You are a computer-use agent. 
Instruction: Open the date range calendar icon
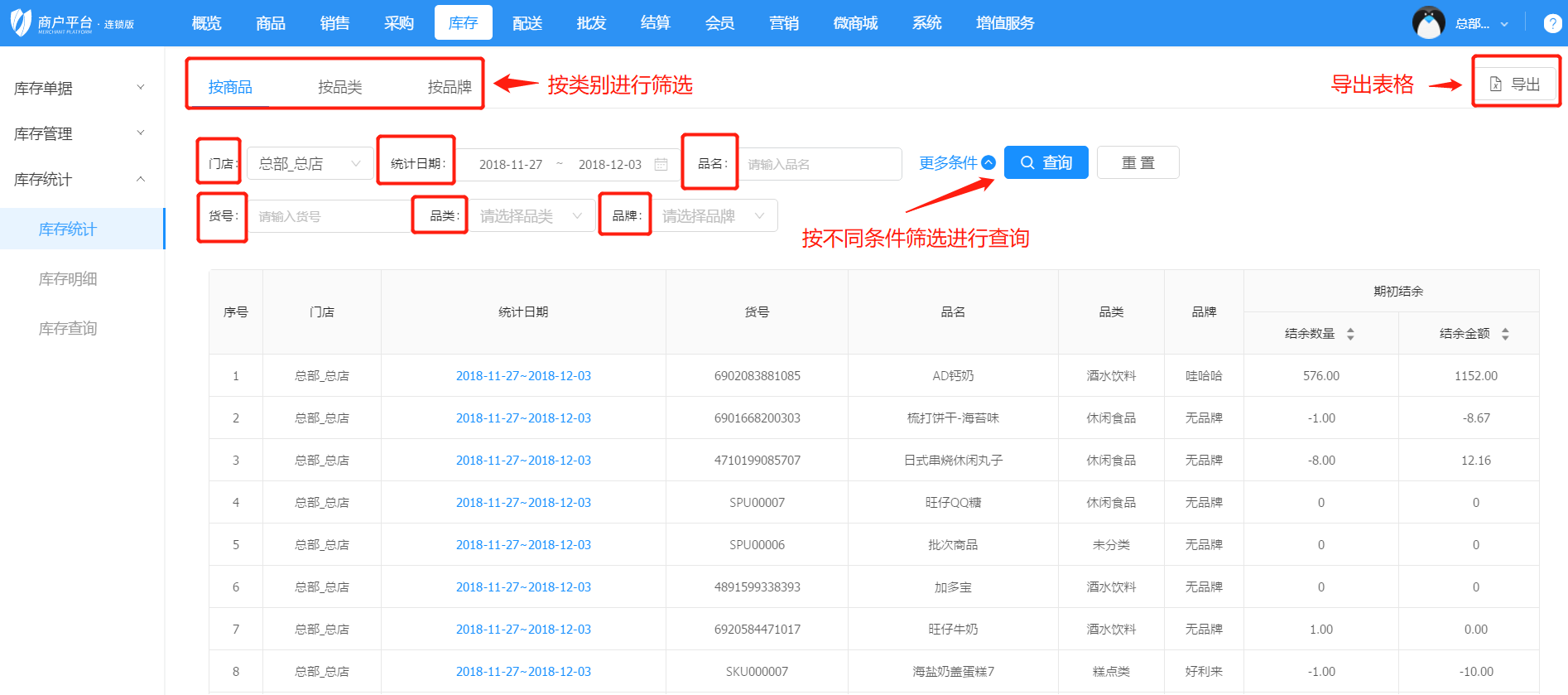(661, 164)
